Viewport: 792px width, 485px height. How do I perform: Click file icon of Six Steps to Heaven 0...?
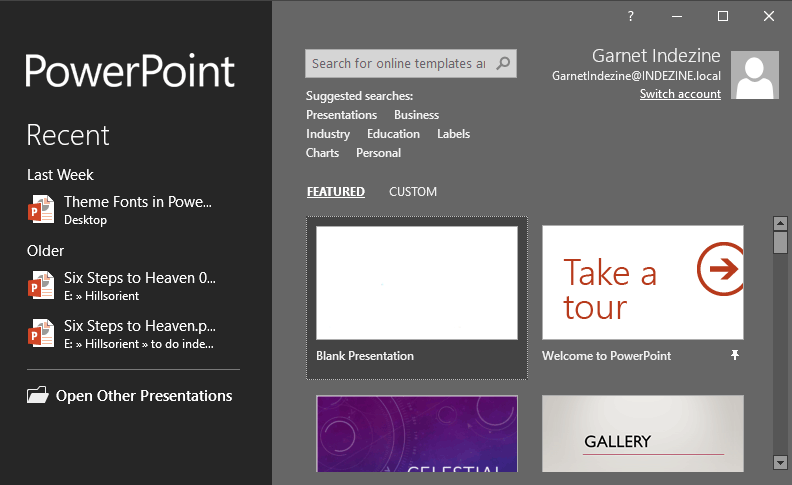click(41, 285)
